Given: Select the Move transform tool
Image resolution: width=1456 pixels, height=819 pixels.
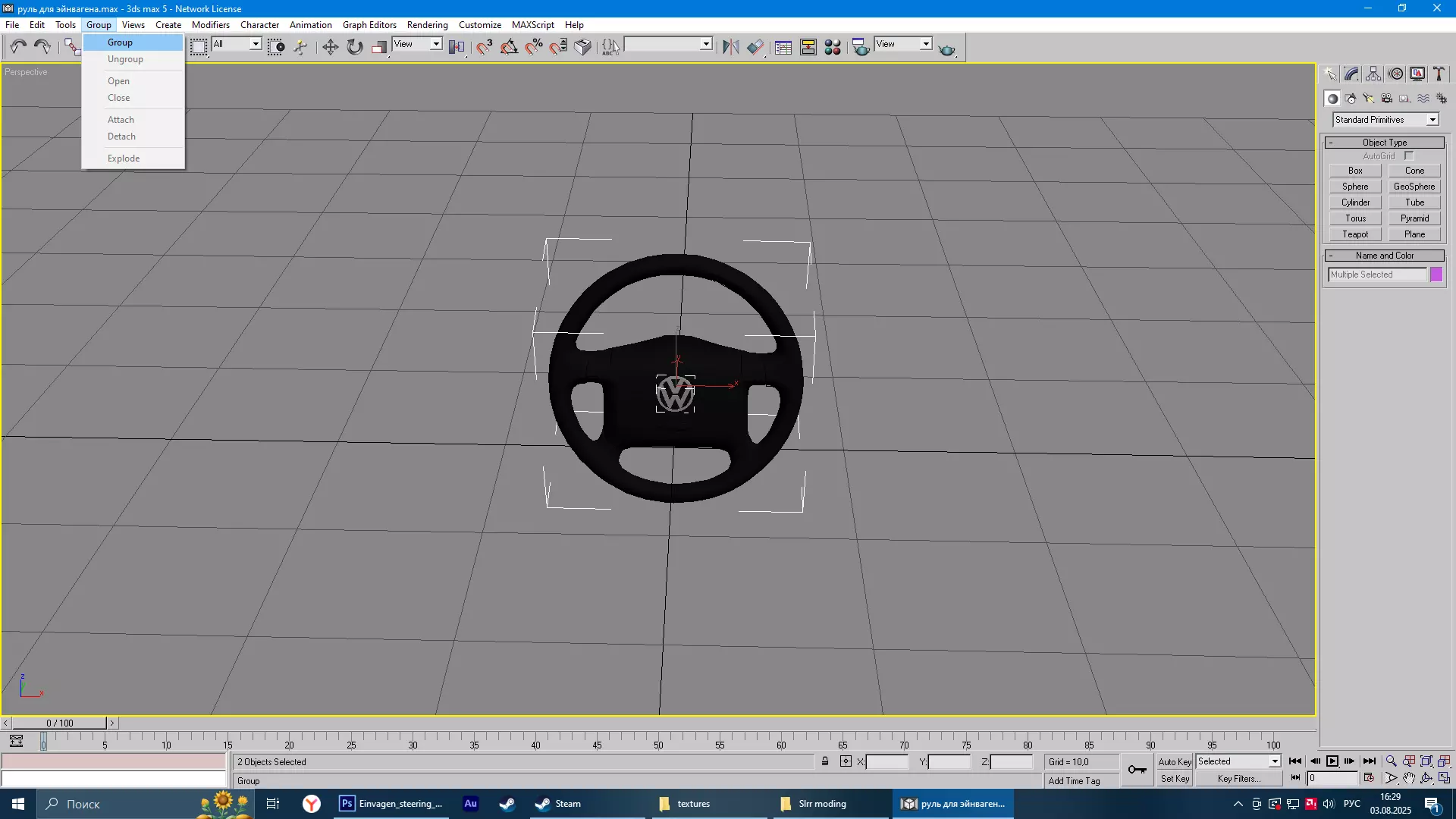Looking at the screenshot, I should [x=330, y=47].
